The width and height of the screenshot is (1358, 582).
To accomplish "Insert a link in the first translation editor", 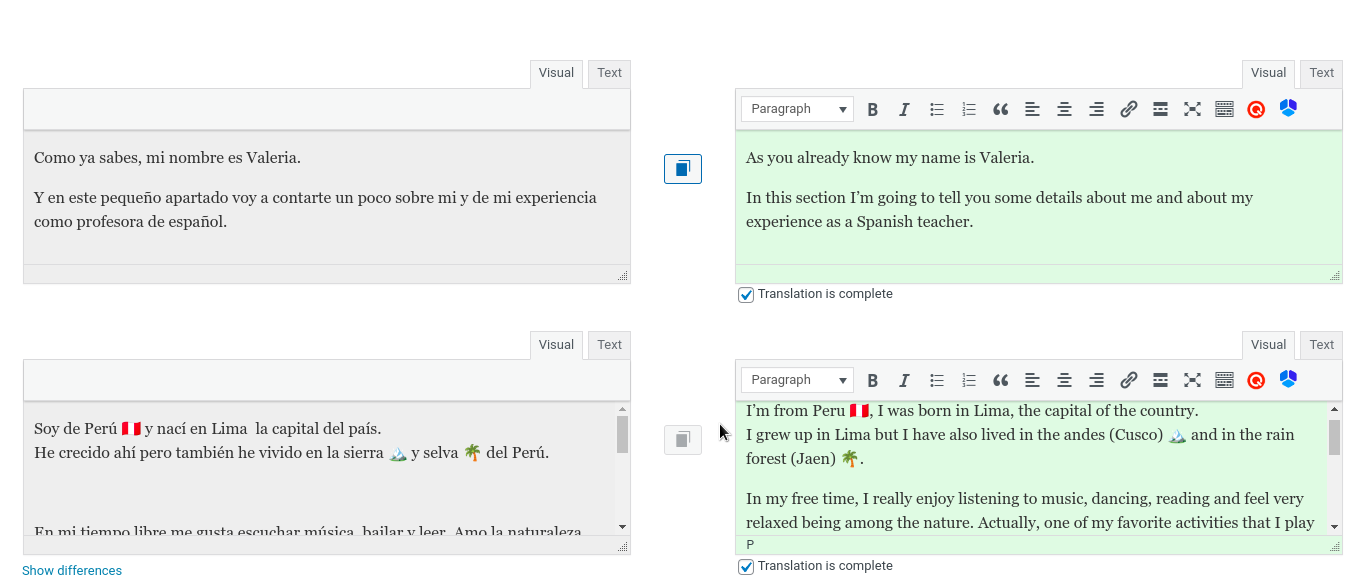I will coord(1129,110).
